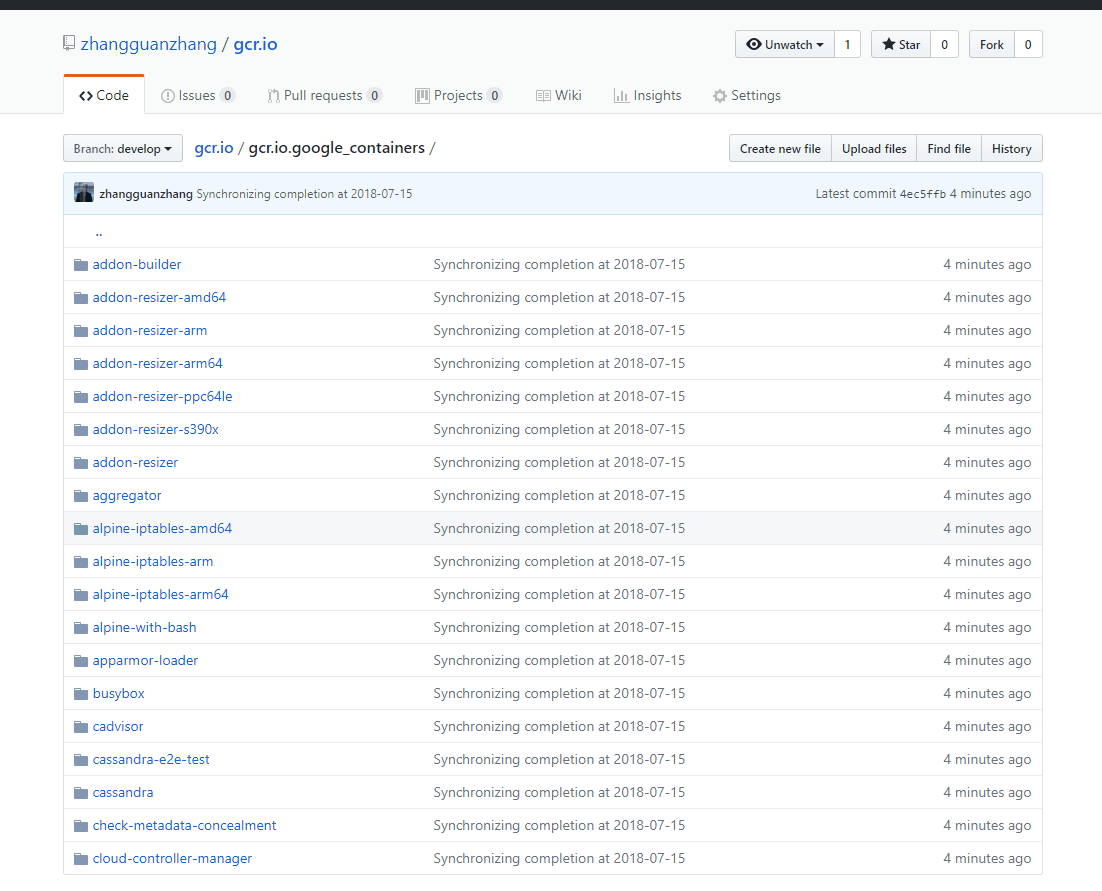Open the Unwatch dropdown
This screenshot has width=1102, height=891.
[784, 44]
